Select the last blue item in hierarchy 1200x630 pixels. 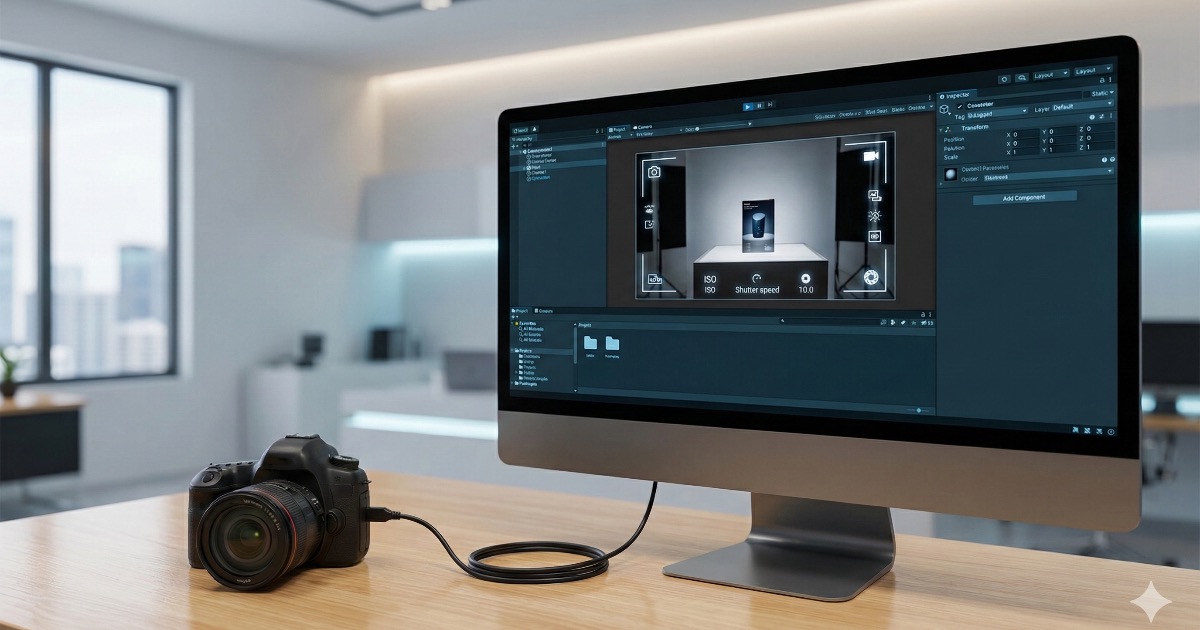click(x=540, y=178)
